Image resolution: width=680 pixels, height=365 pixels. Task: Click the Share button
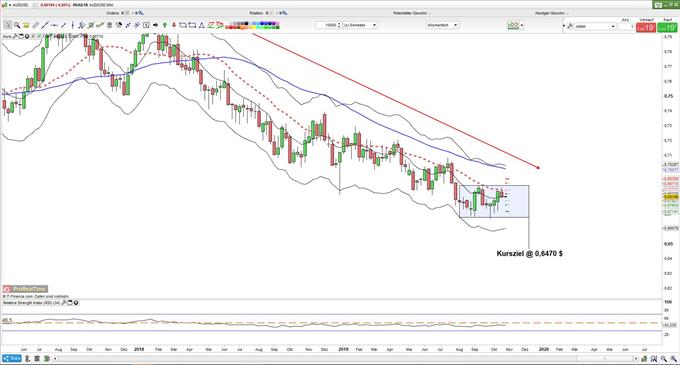pyautogui.click(x=12, y=358)
